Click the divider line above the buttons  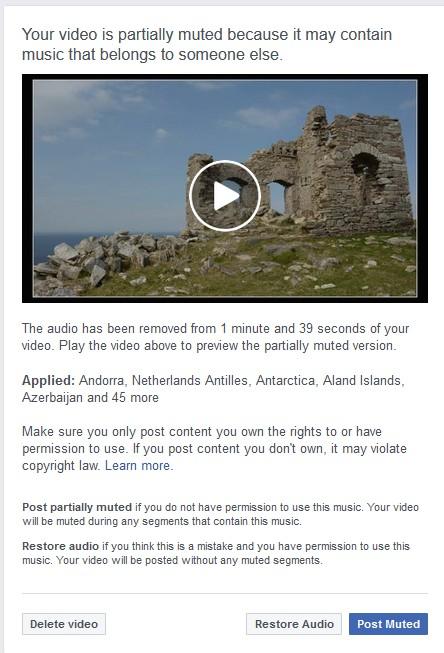[225, 593]
